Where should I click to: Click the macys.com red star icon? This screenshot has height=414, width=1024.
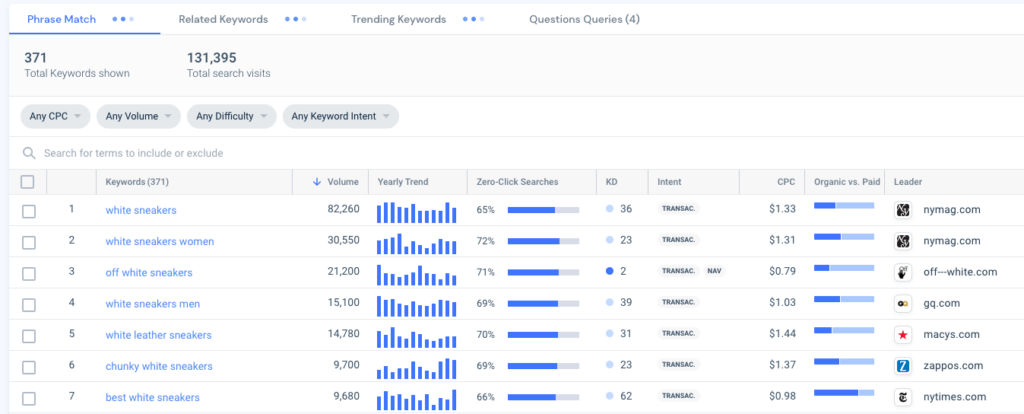click(902, 334)
